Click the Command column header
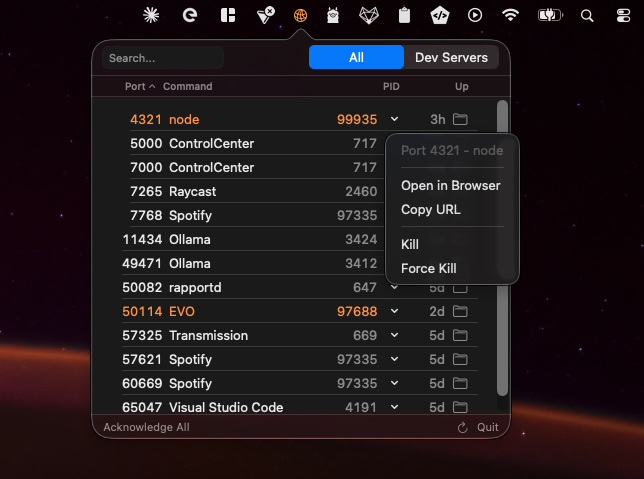This screenshot has height=479, width=644. [x=188, y=86]
